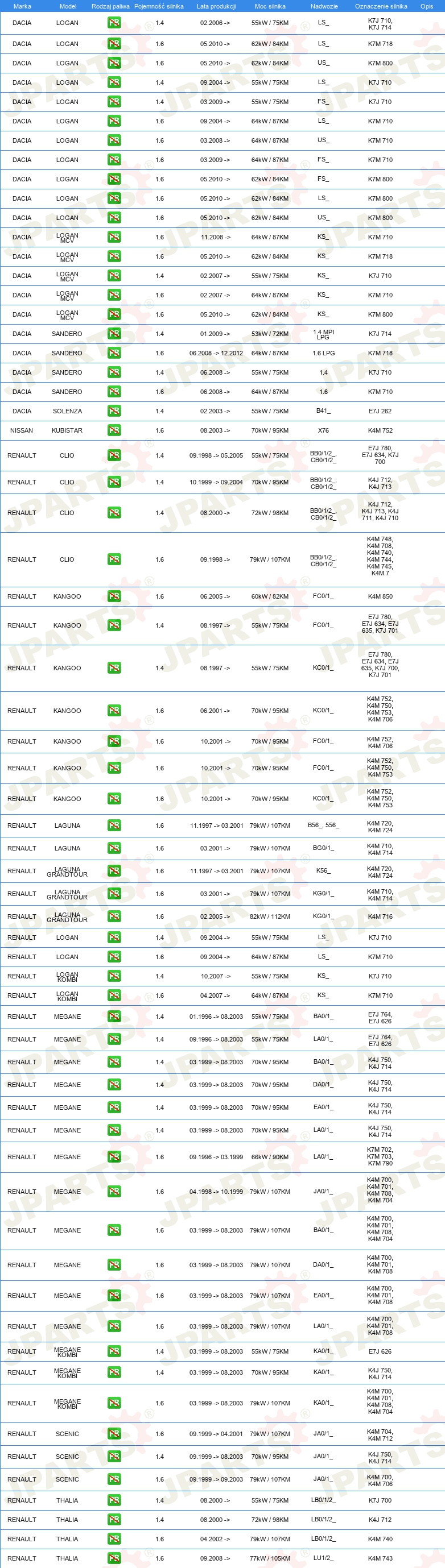Select the 77kW / 105KM power cell

(x=270, y=1558)
